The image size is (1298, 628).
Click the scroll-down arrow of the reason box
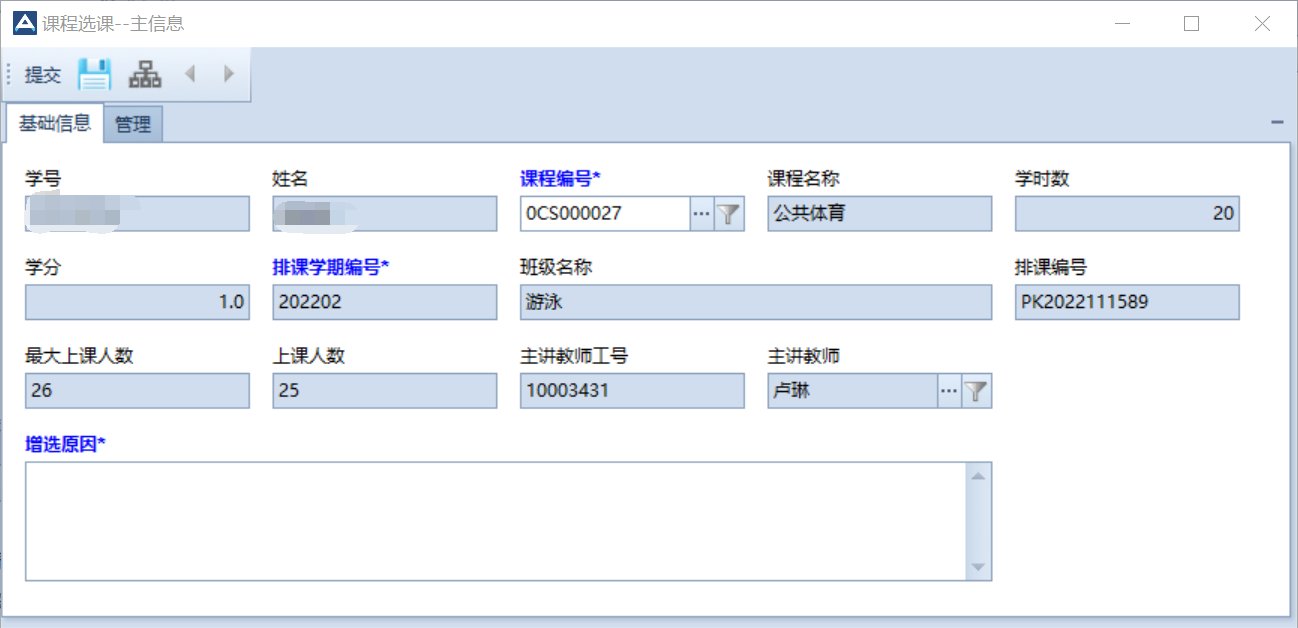(978, 568)
